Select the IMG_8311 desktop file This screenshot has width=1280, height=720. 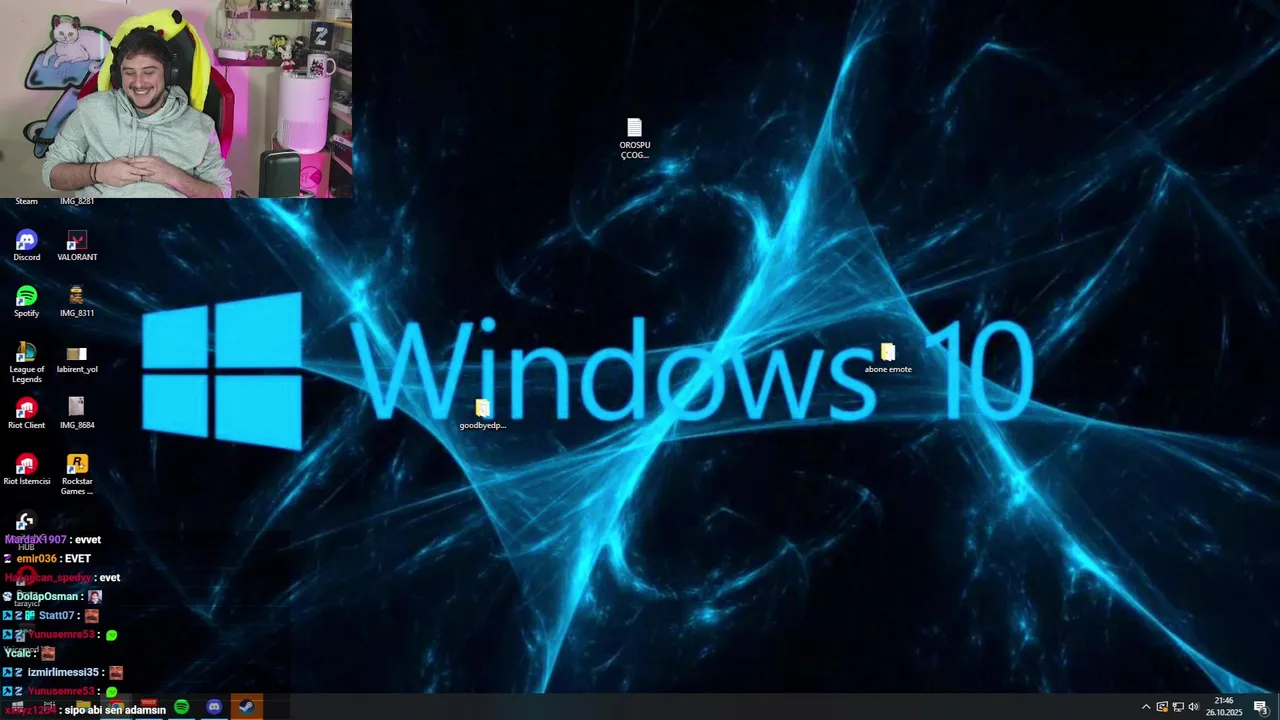77,302
